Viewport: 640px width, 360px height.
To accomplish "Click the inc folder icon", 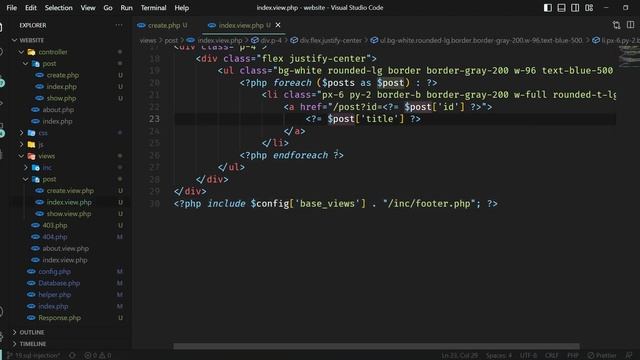I will pos(36,167).
